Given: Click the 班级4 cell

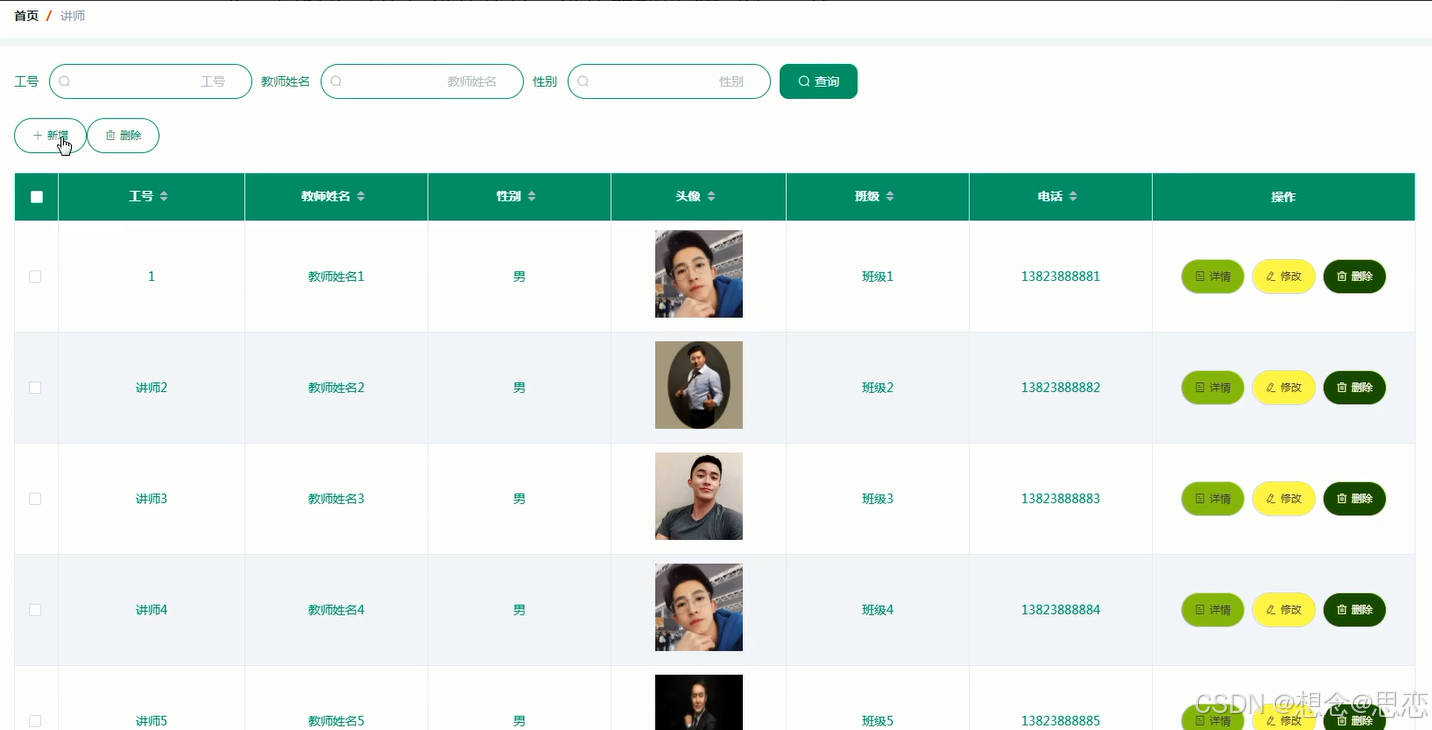Looking at the screenshot, I should point(877,609).
